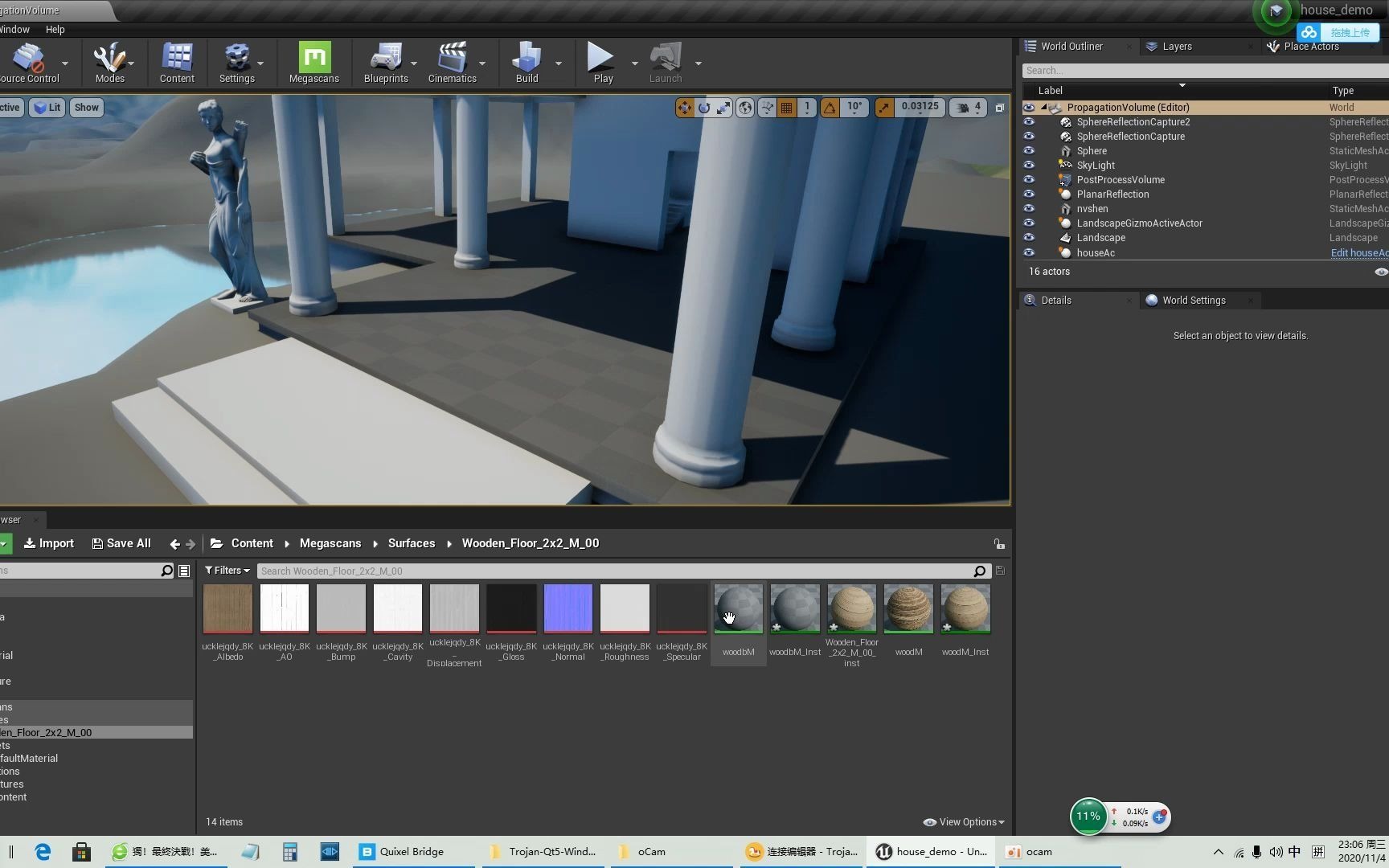
Task: Adjust the camera speed control in the viewport
Action: (x=968, y=107)
